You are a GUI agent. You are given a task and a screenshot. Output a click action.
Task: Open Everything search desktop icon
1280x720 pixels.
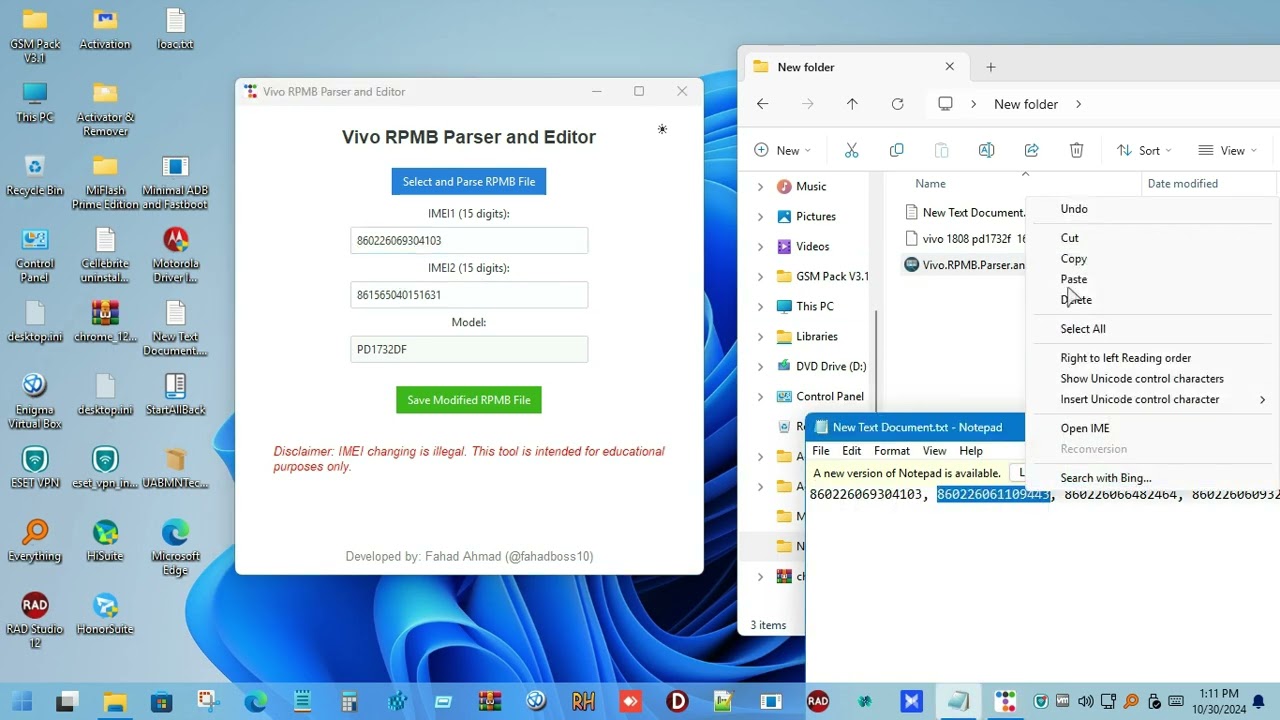pyautogui.click(x=35, y=540)
